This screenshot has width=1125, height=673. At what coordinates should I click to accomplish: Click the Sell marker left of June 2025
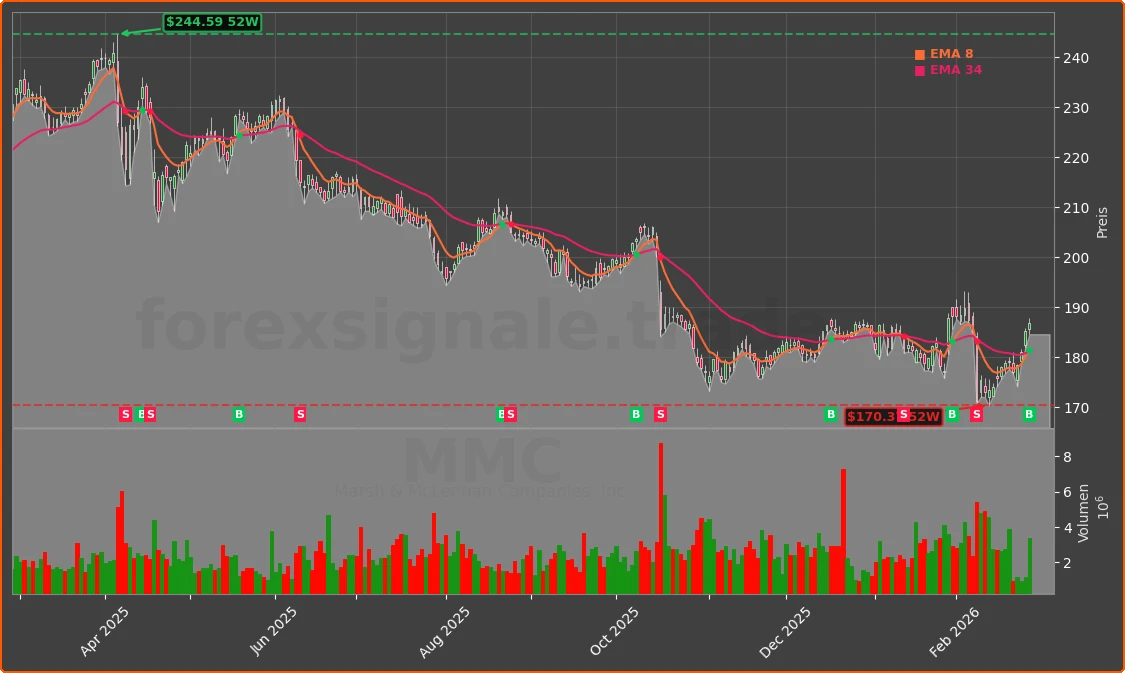[x=298, y=414]
